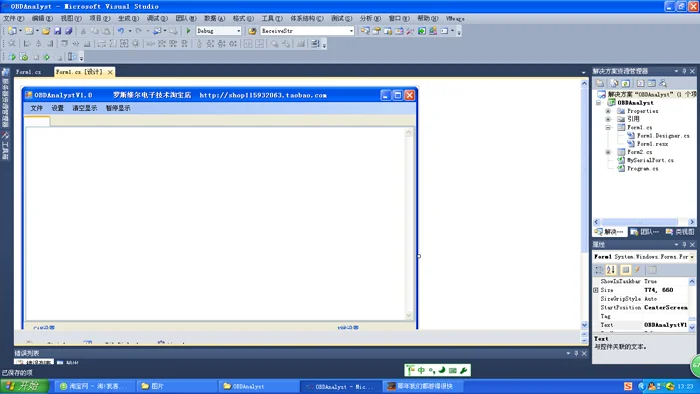
Task: Open the 设置 menu in the form designer
Action: (58, 108)
